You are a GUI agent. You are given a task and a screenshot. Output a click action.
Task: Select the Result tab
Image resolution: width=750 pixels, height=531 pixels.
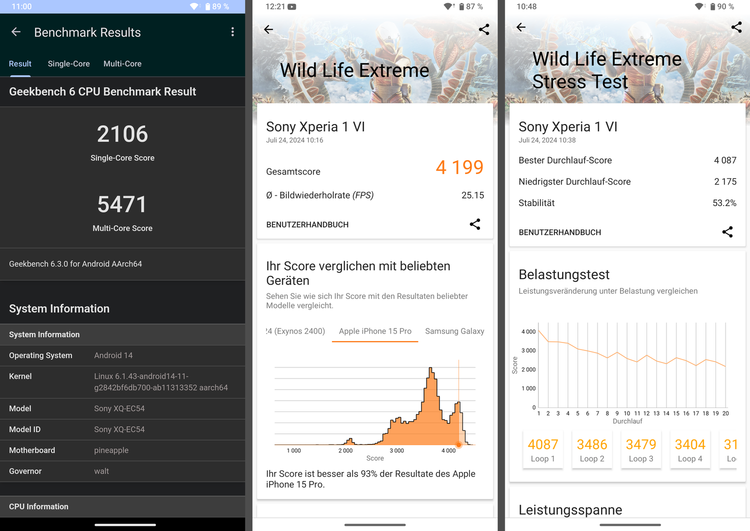pyautogui.click(x=20, y=64)
